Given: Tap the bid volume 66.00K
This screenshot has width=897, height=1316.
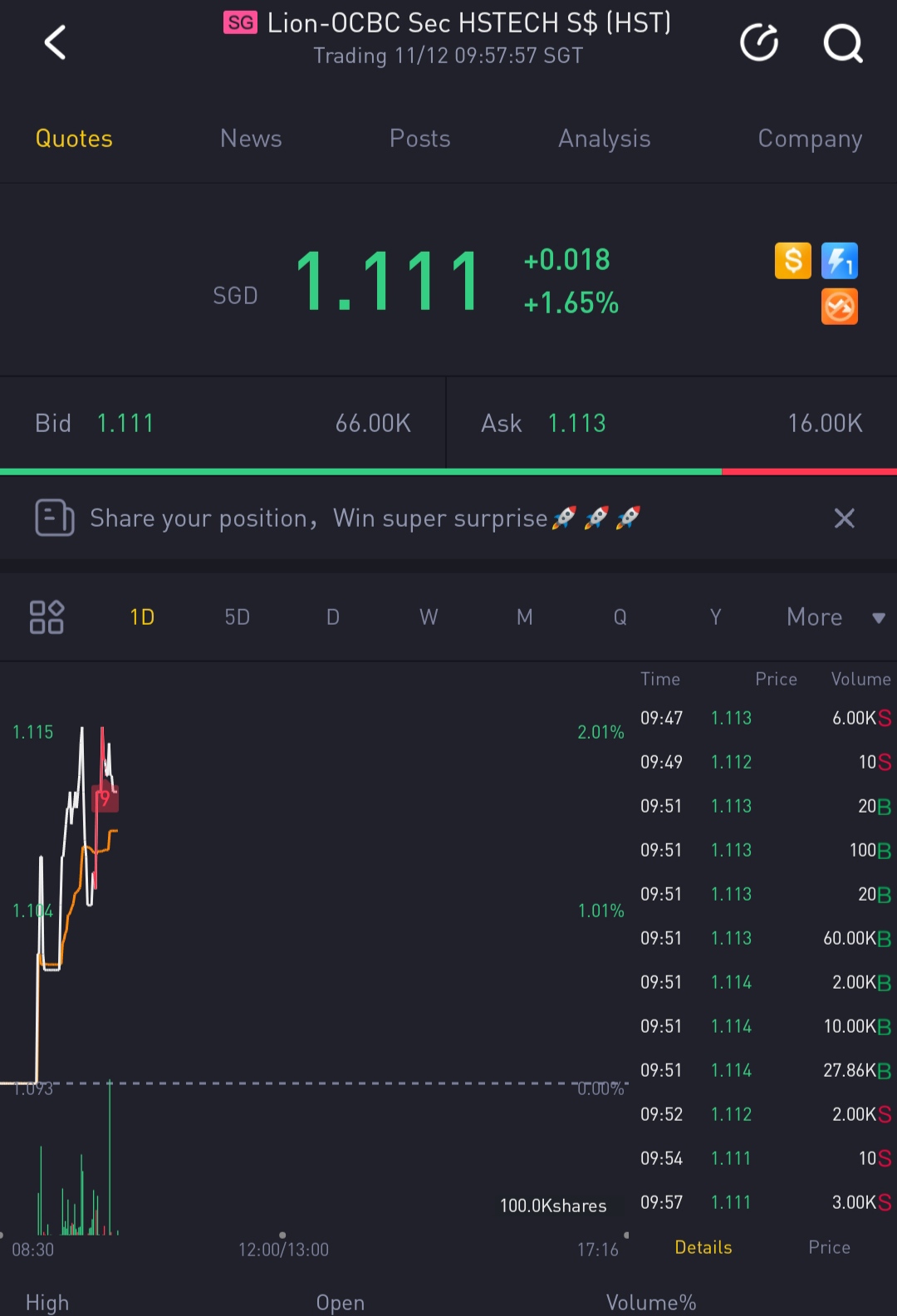Looking at the screenshot, I should (373, 424).
